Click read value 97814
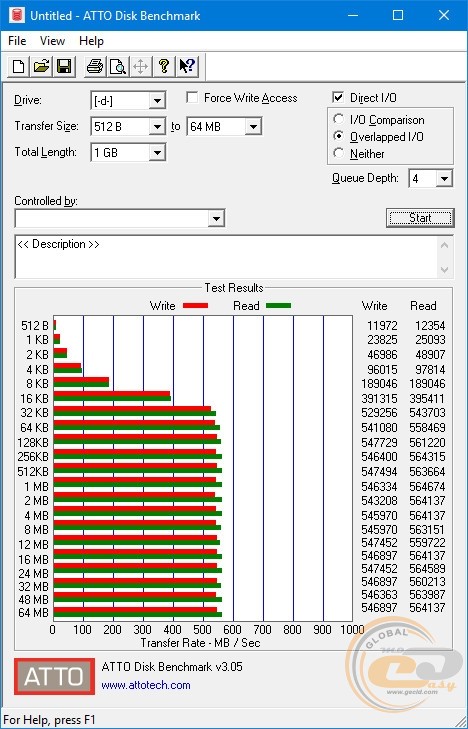 [x=430, y=370]
